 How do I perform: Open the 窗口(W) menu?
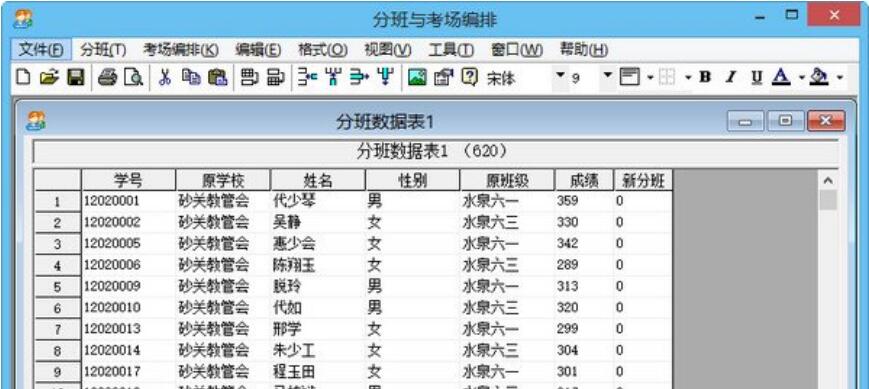click(517, 50)
